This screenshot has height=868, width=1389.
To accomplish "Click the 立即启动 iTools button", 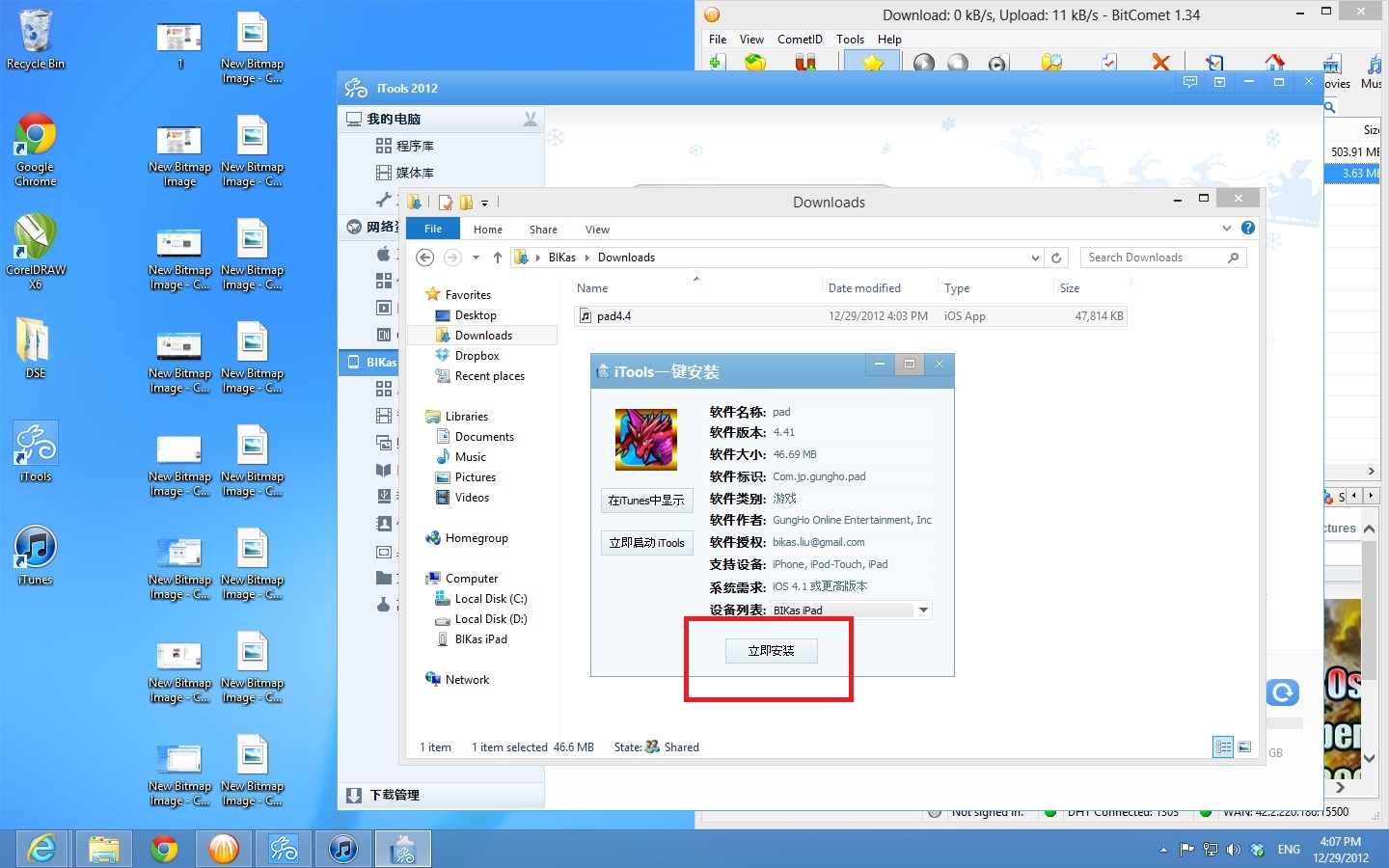I will click(x=646, y=543).
